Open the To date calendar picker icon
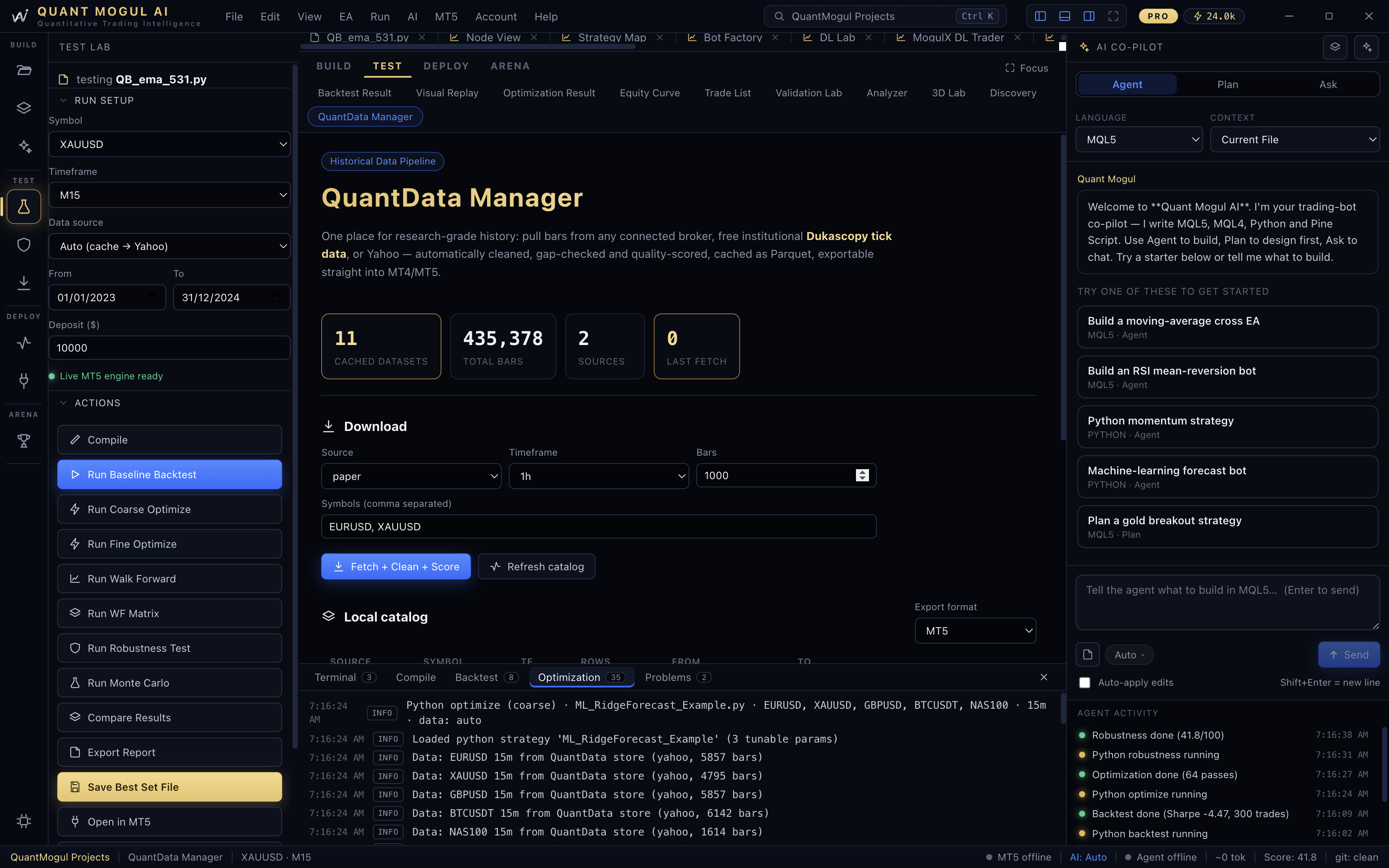 (x=276, y=297)
